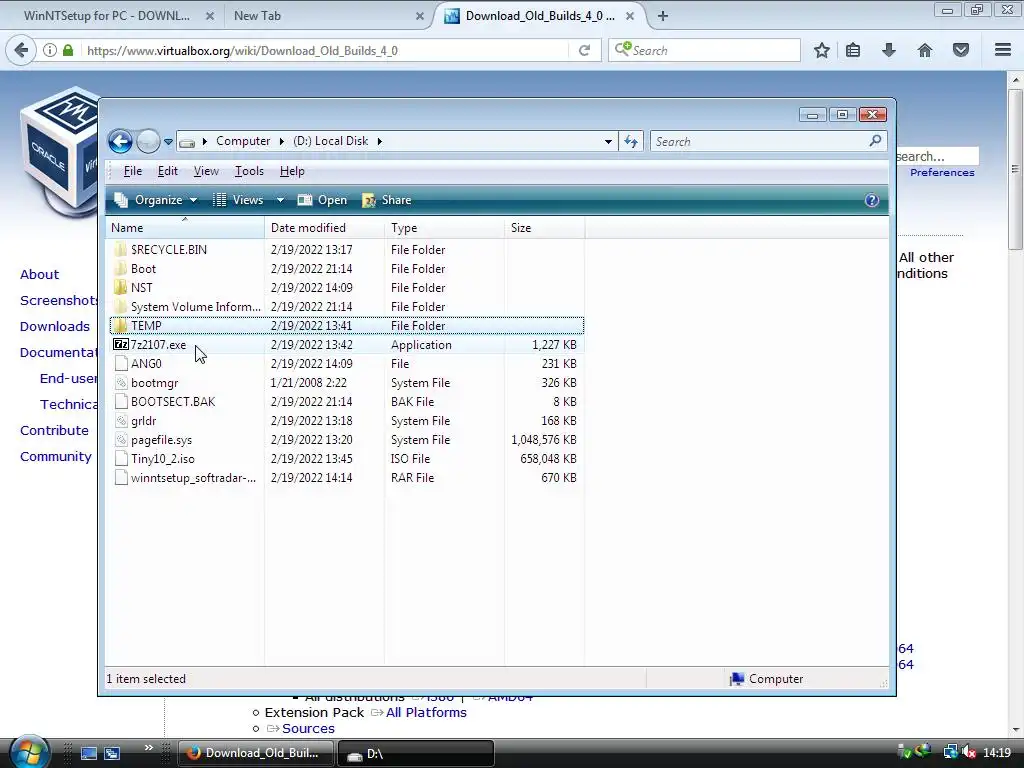The height and width of the screenshot is (768, 1024).
Task: Click the drive icon in the address bar
Action: pyautogui.click(x=187, y=142)
